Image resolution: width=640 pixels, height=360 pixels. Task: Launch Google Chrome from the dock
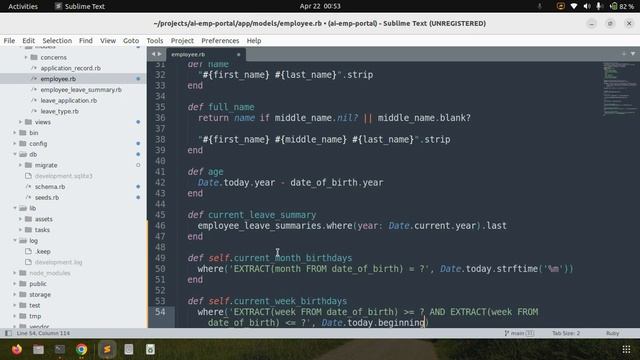click(82, 349)
